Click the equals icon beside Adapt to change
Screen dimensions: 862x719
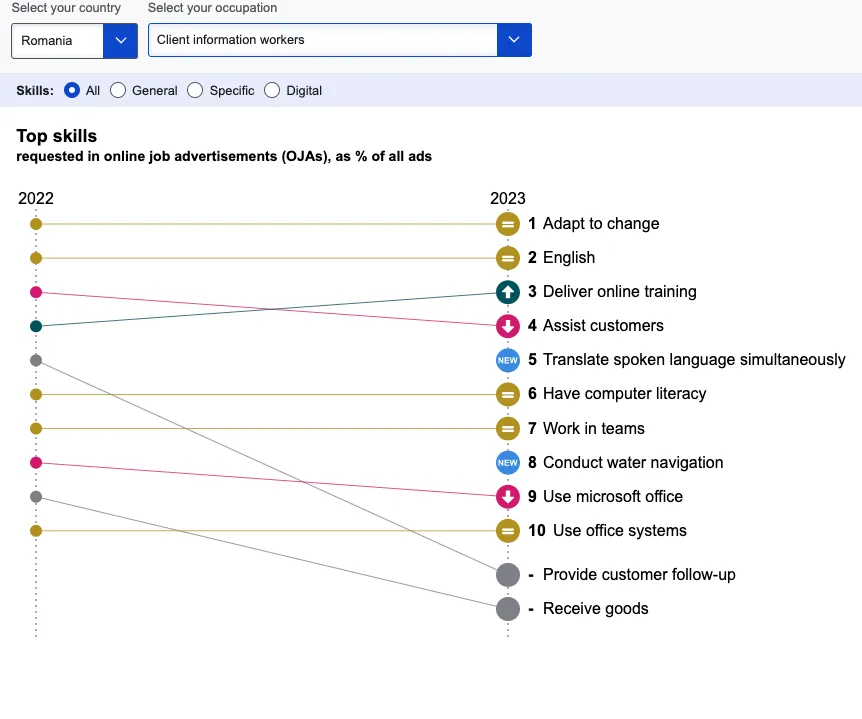click(508, 224)
